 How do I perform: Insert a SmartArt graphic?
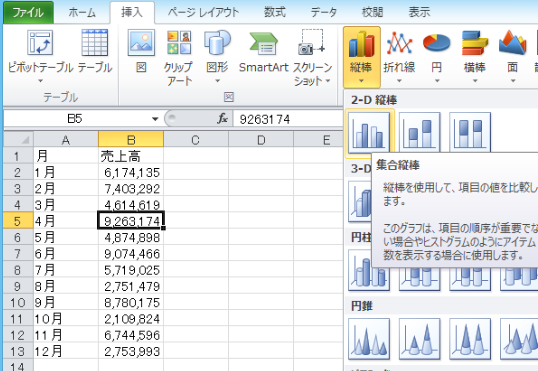pos(263,51)
